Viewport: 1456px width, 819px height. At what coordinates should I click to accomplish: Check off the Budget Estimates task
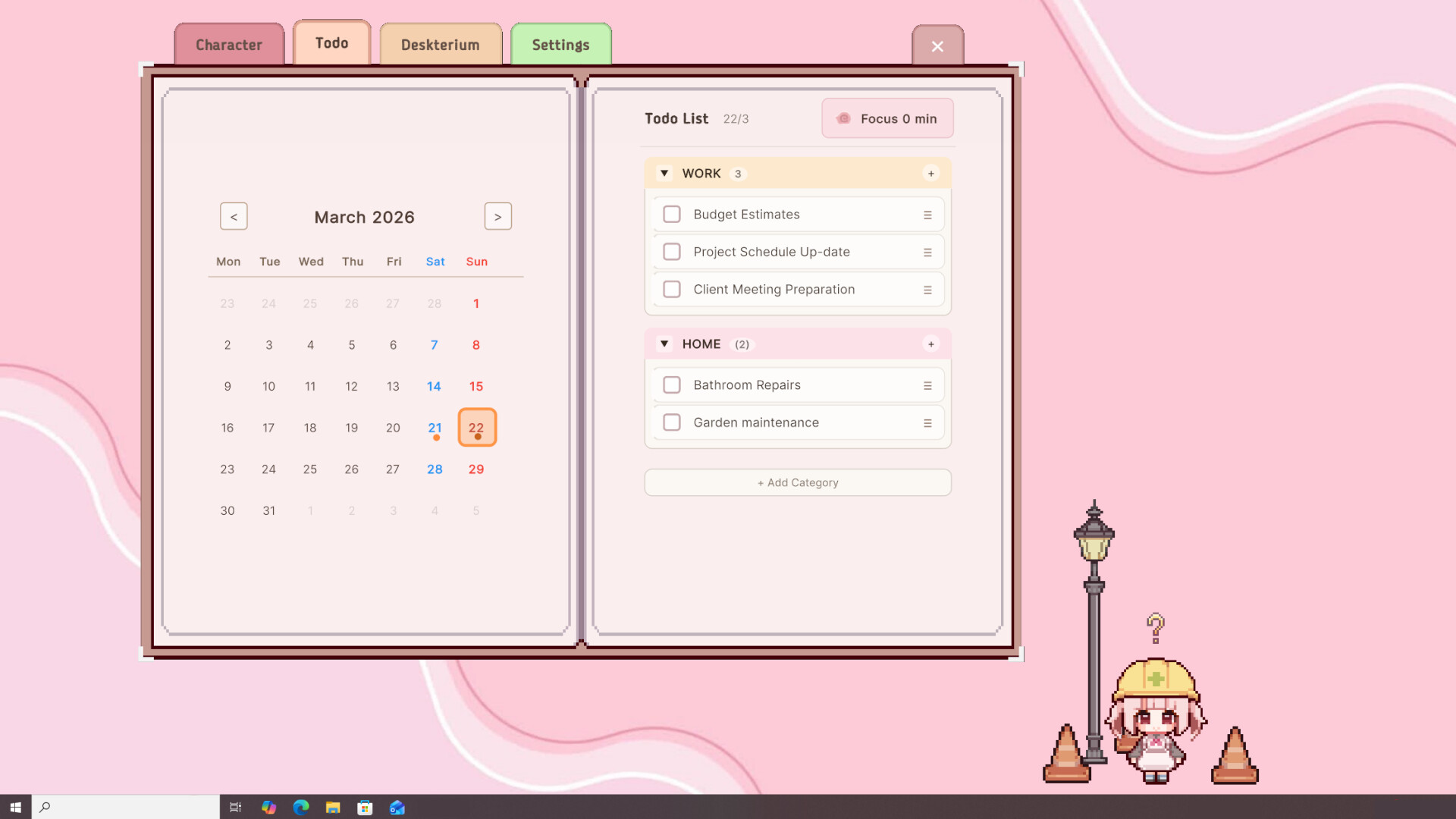pyautogui.click(x=672, y=215)
